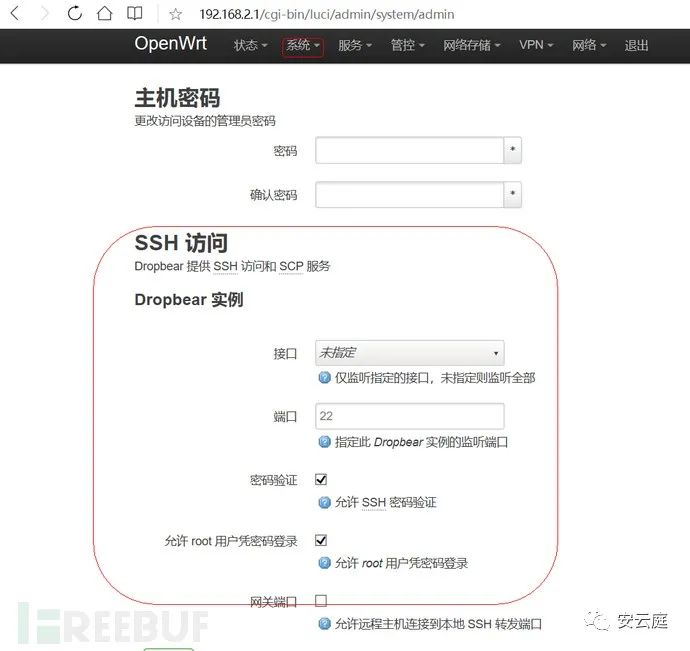Open the 状态 menu

[x=250, y=45]
